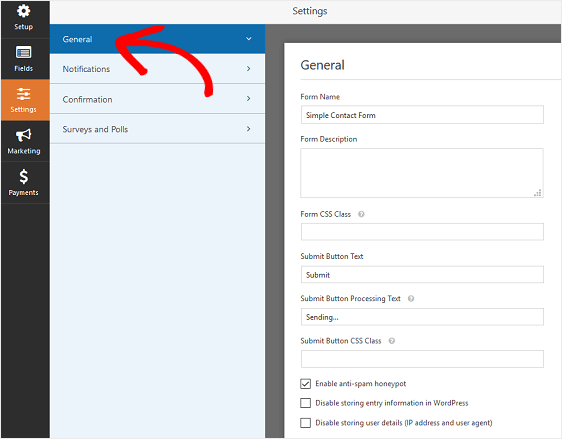Collapse the General section chevron
Image resolution: width=562 pixels, height=439 pixels.
click(x=249, y=39)
